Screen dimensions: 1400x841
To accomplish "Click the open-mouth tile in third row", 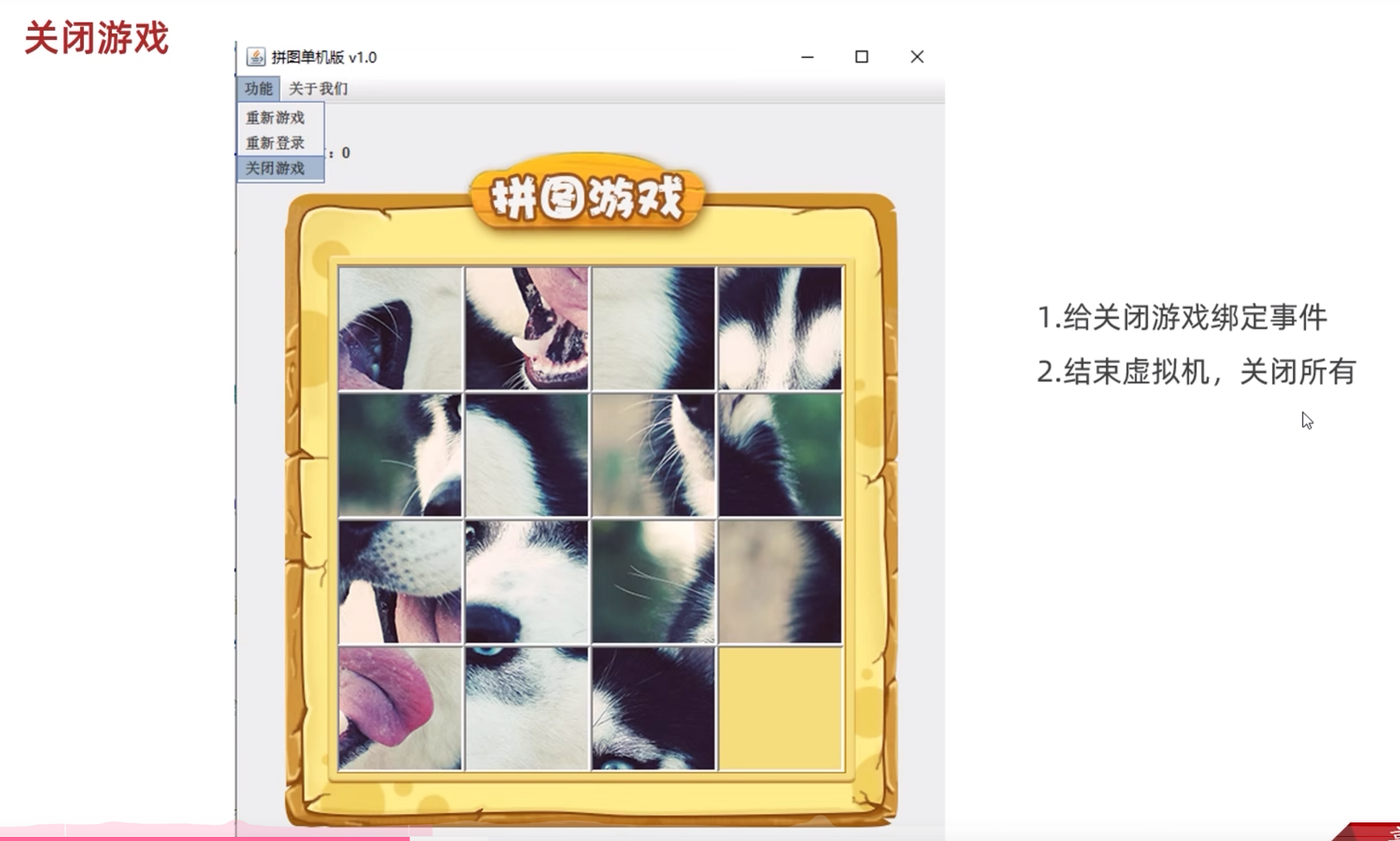I will coord(400,581).
